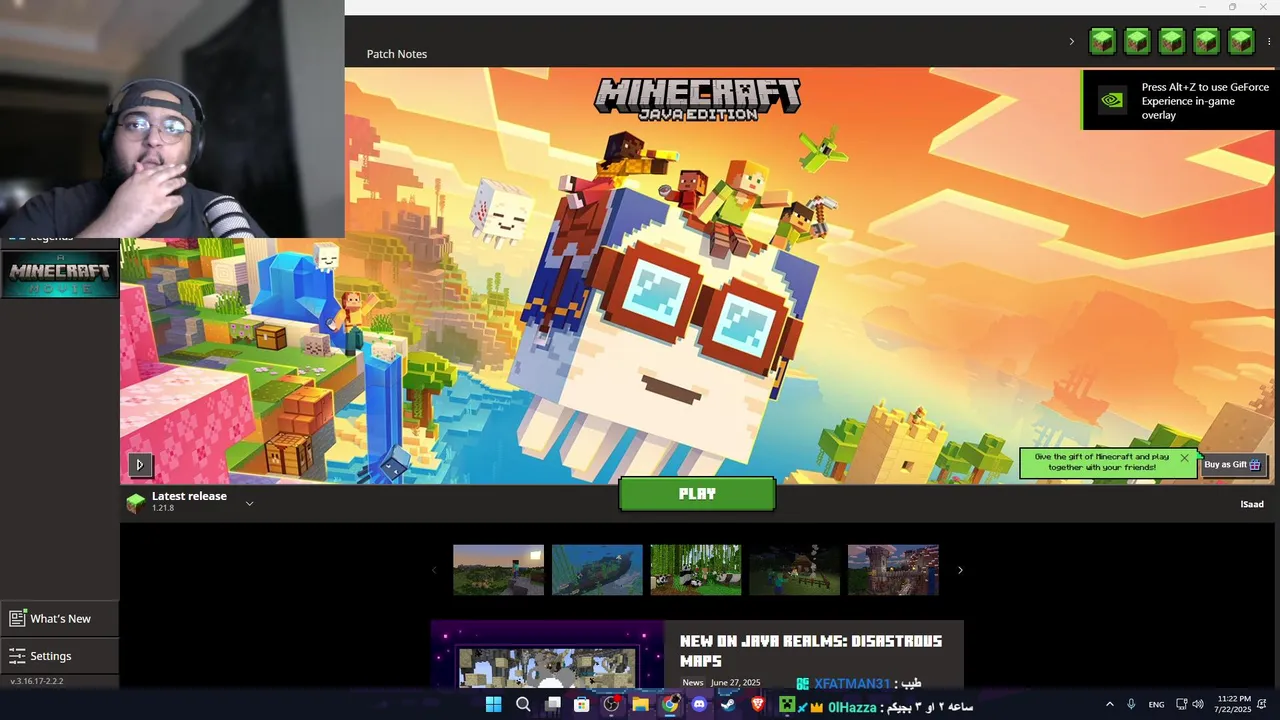Click the Buy as Gift button

click(1232, 464)
